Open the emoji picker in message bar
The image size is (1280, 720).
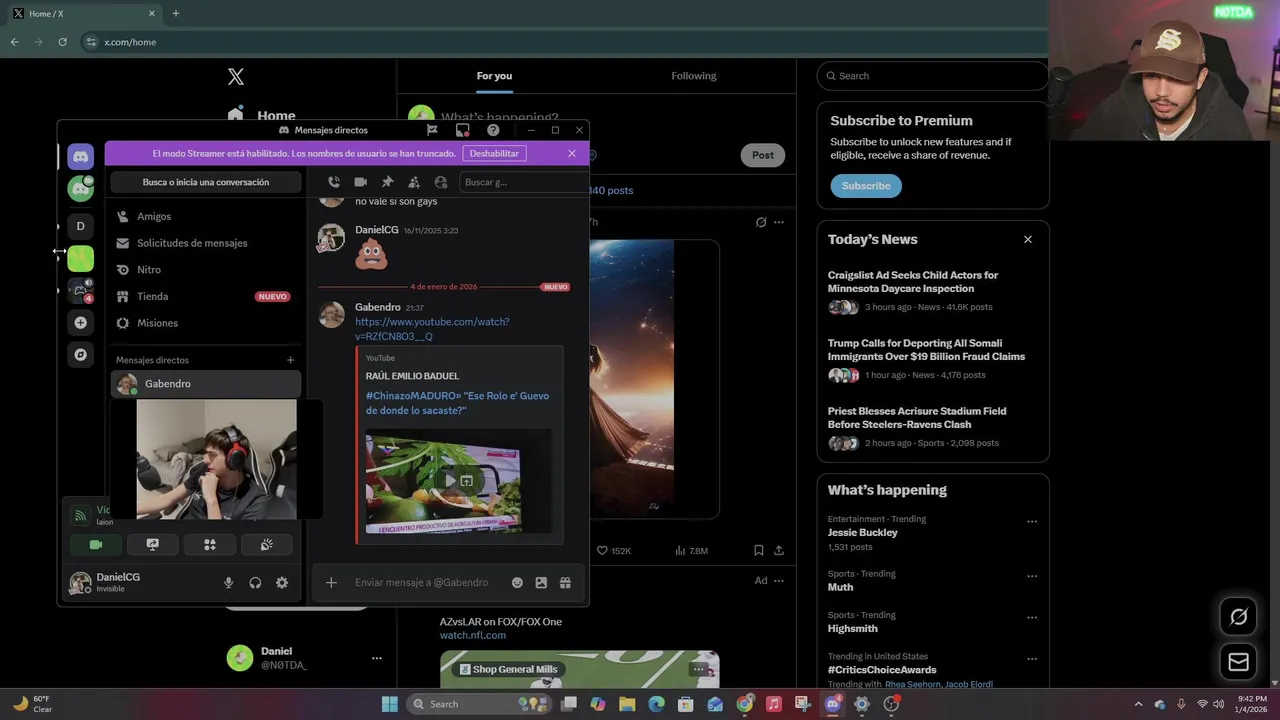tap(517, 583)
